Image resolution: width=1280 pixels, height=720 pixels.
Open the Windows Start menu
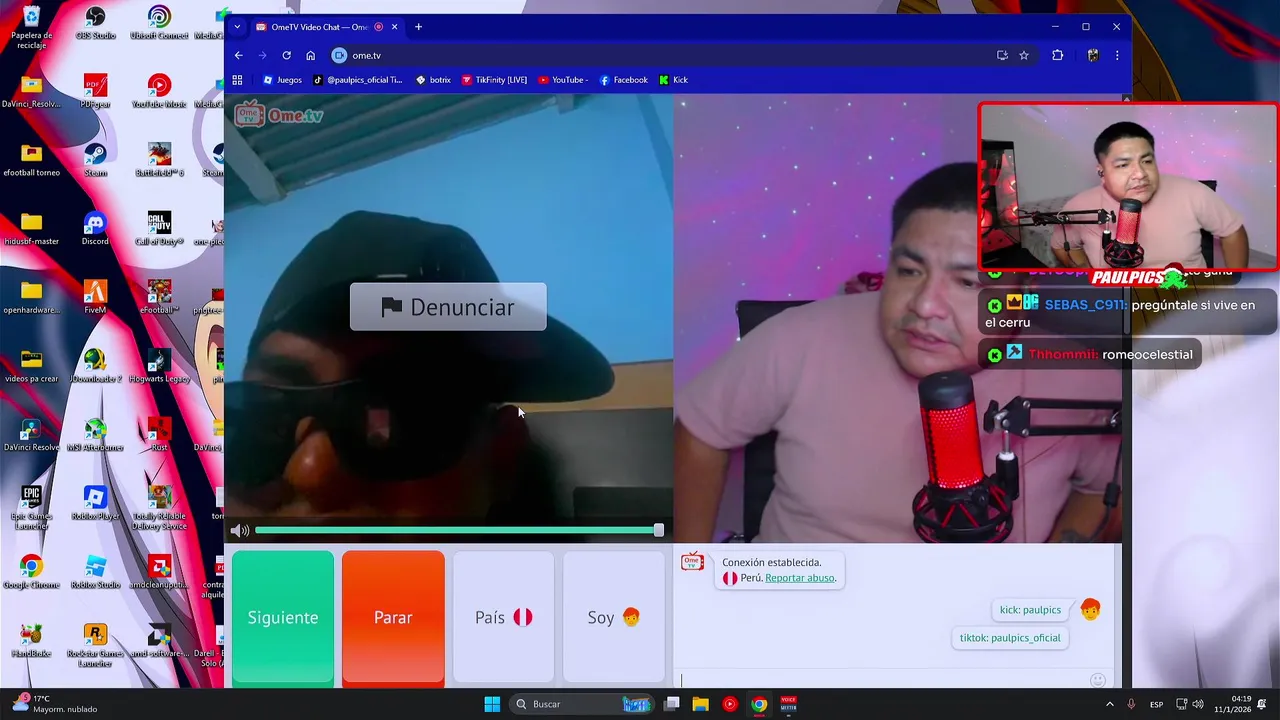pyautogui.click(x=492, y=704)
